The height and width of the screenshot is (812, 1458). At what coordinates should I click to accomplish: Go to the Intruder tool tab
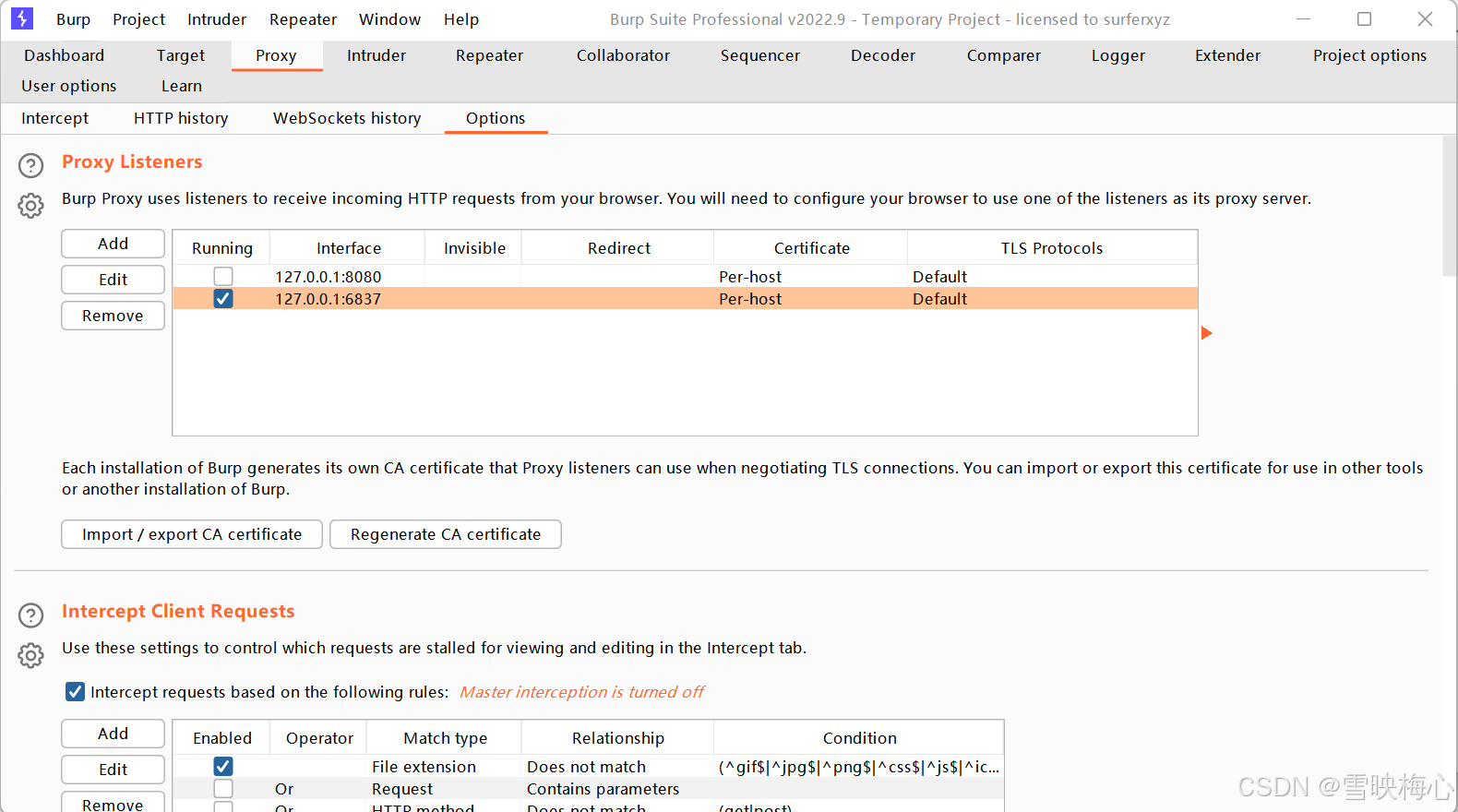[x=376, y=55]
